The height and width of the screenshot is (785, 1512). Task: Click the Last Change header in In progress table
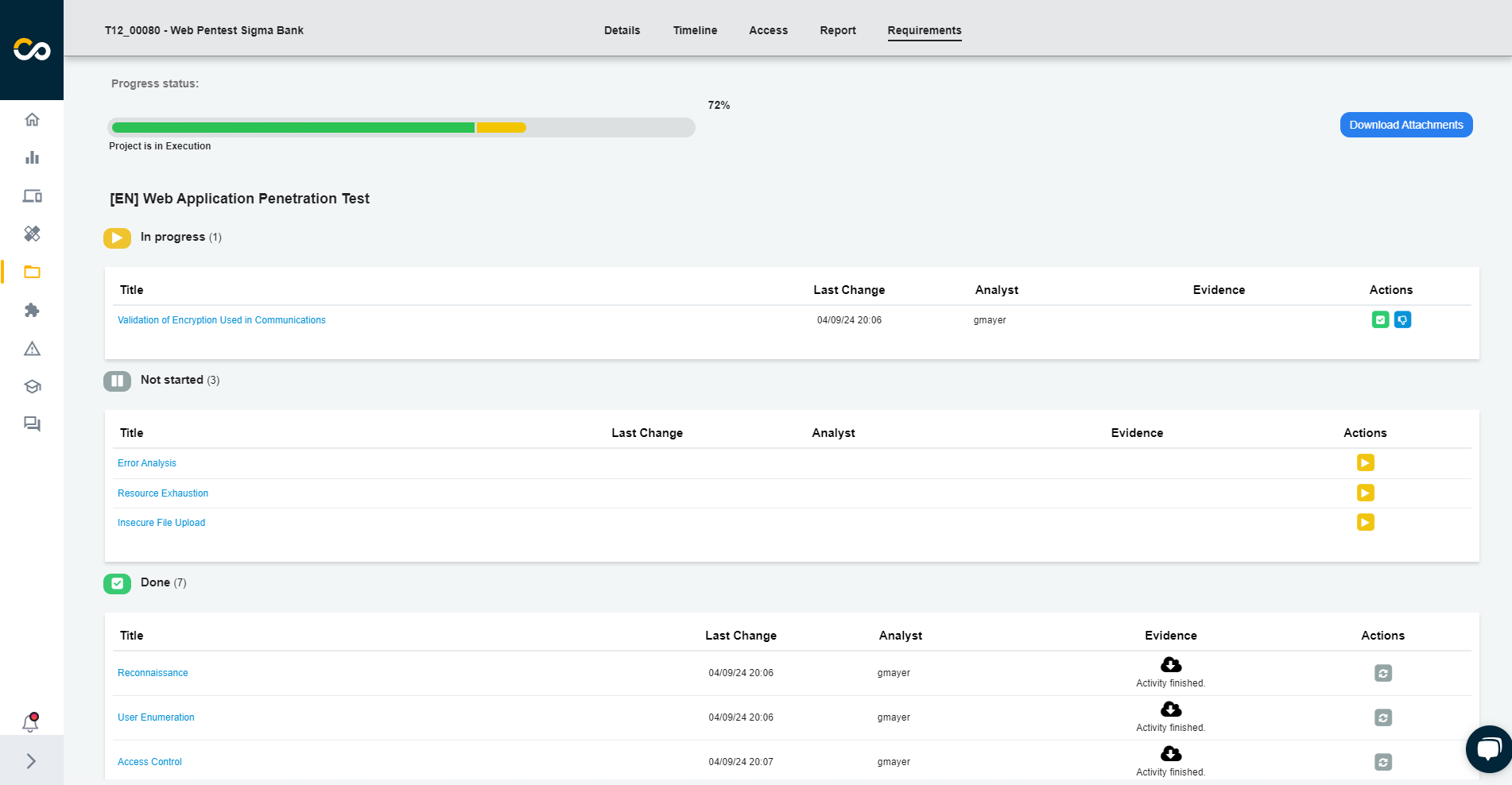point(849,290)
